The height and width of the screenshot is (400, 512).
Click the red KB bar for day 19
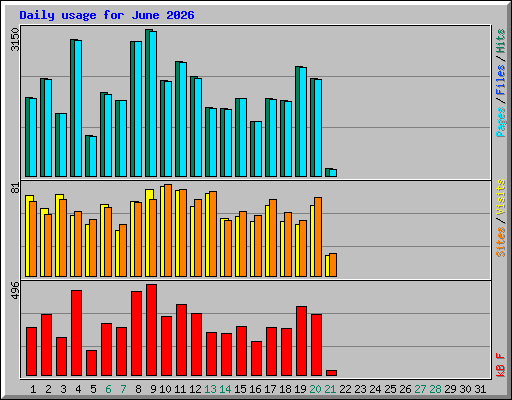(301, 341)
